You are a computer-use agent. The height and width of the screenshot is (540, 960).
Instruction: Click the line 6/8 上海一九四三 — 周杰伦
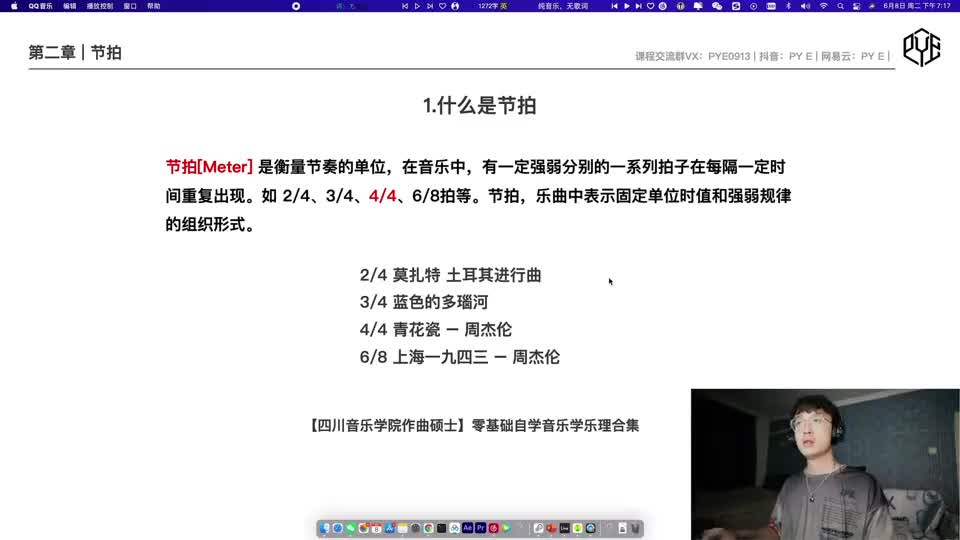click(x=460, y=357)
